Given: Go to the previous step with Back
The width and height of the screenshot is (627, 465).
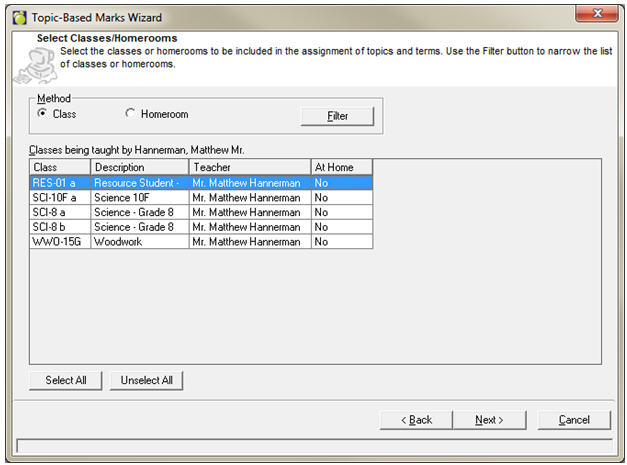Looking at the screenshot, I should [x=416, y=419].
